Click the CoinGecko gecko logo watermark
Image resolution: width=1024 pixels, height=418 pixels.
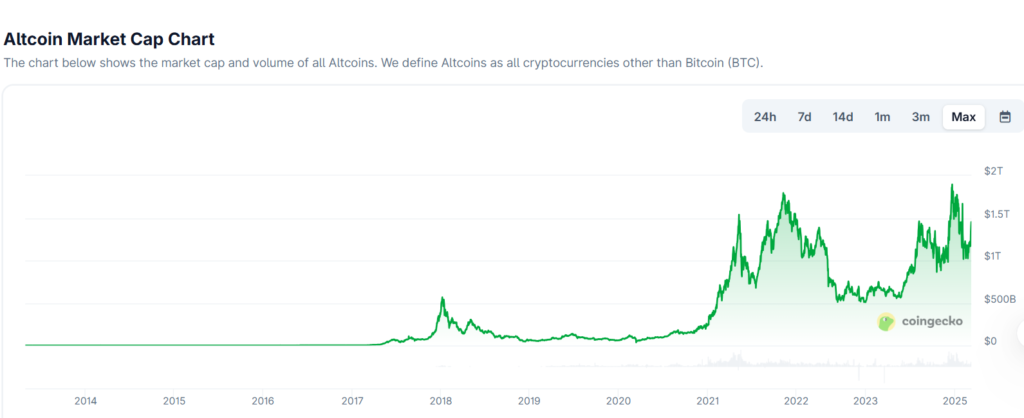point(886,321)
